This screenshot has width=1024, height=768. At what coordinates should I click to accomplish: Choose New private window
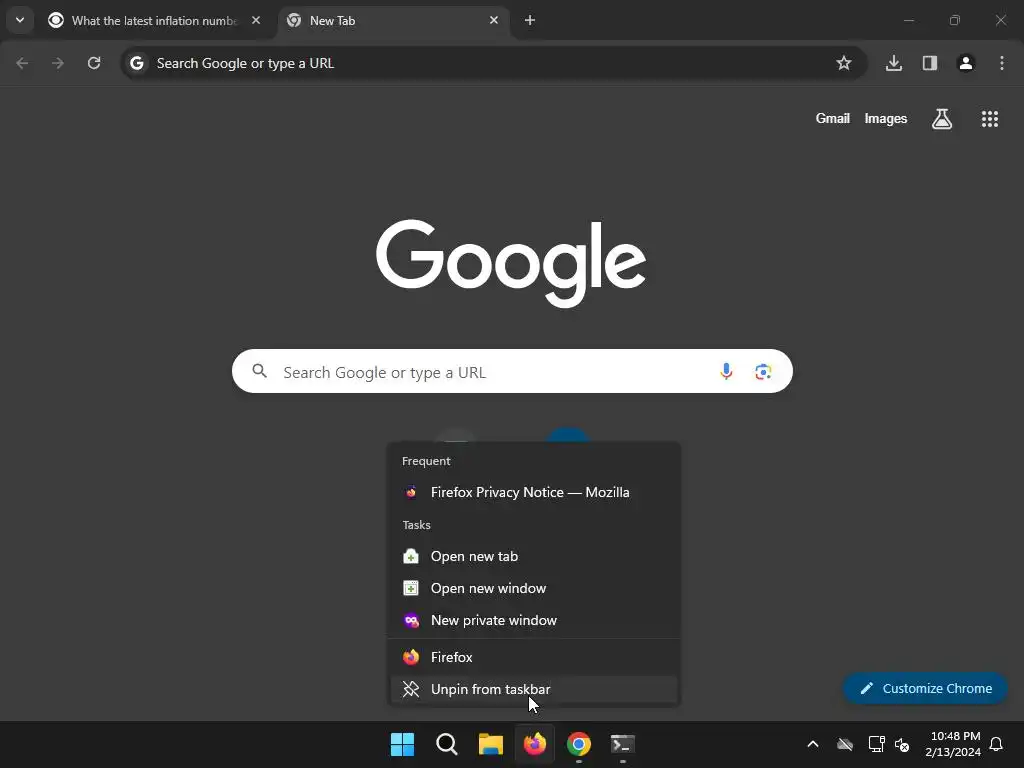534,620
